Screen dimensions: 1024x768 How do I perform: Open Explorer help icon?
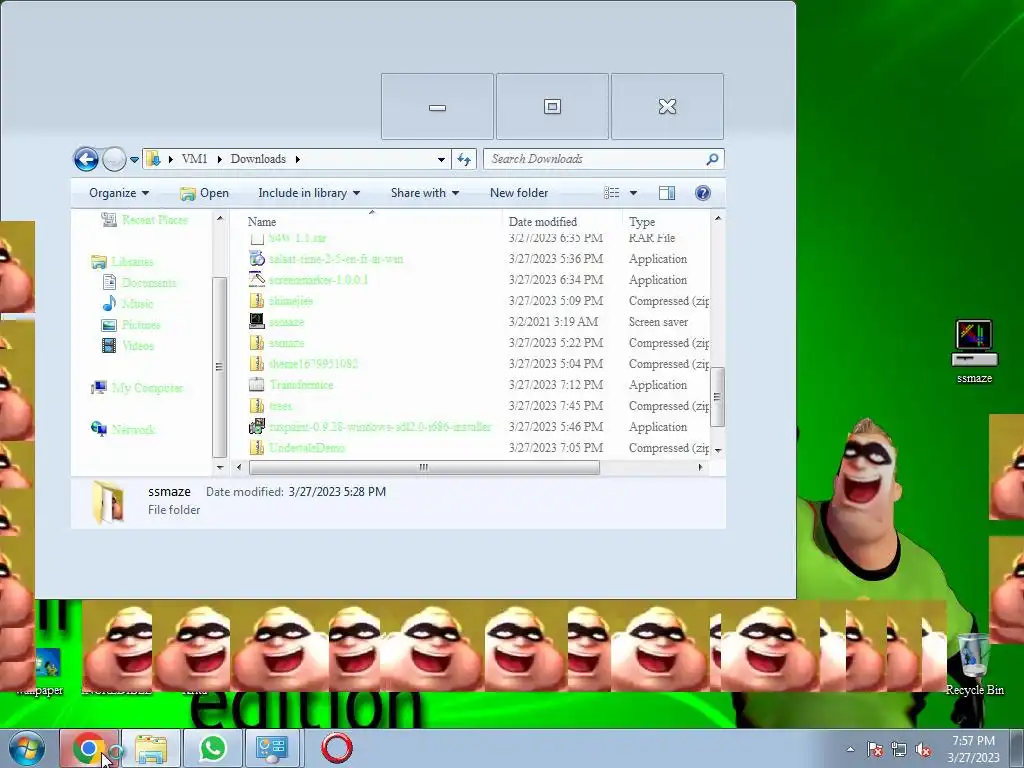[x=703, y=193]
